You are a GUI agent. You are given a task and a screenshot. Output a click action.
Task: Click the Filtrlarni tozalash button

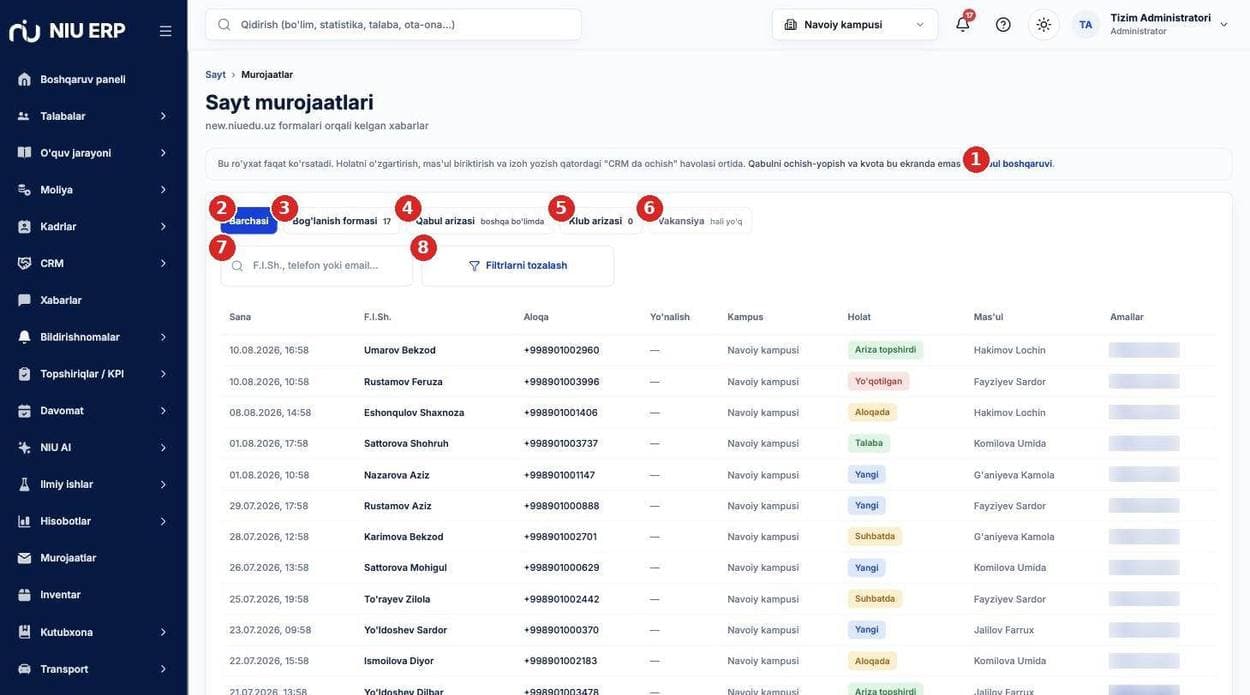tap(518, 266)
